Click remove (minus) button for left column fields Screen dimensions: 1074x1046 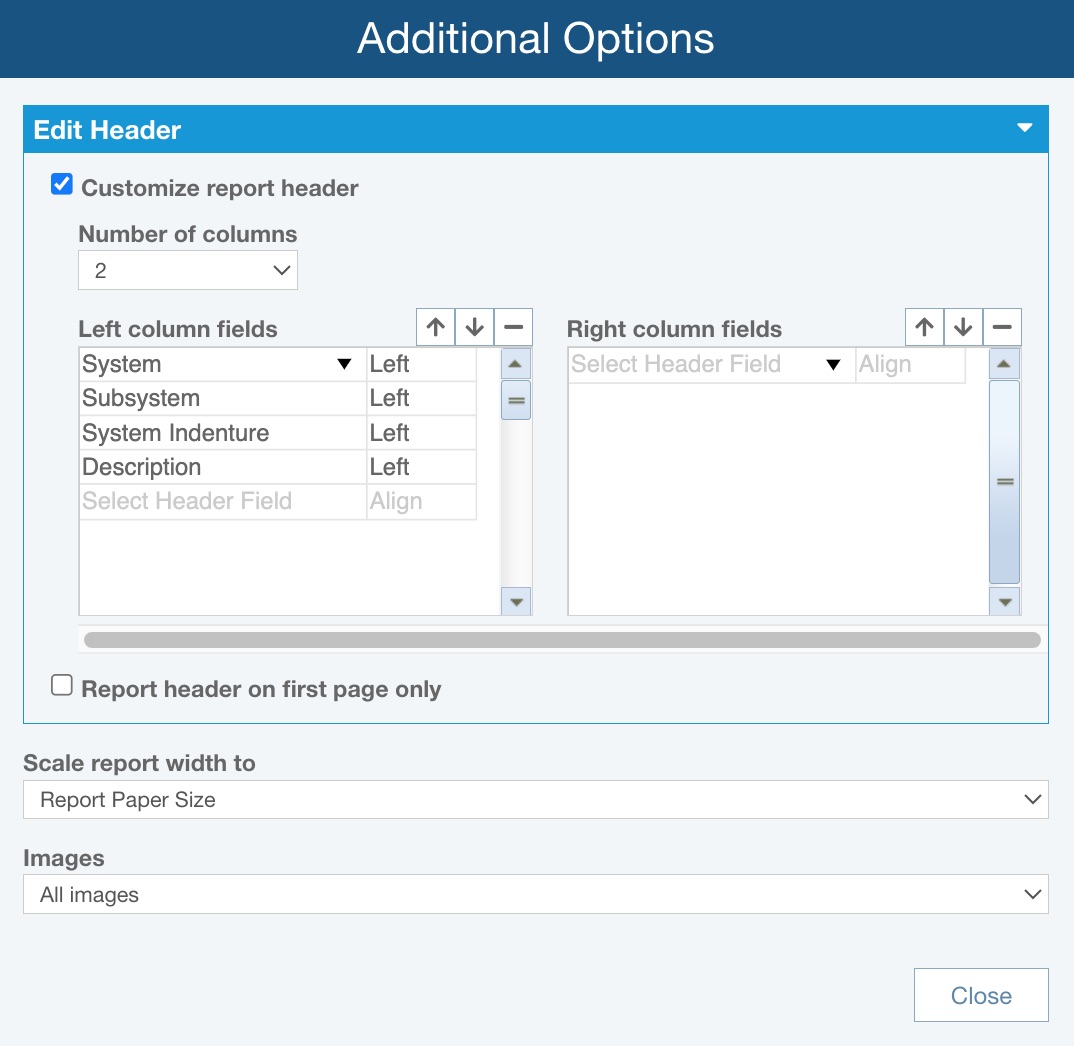[x=513, y=328]
